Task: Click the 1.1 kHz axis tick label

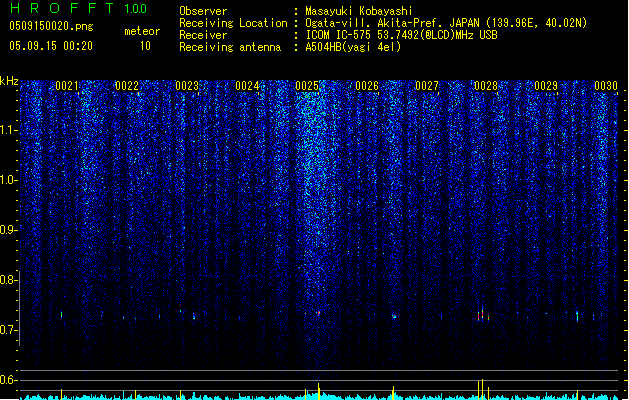Action: [8, 130]
